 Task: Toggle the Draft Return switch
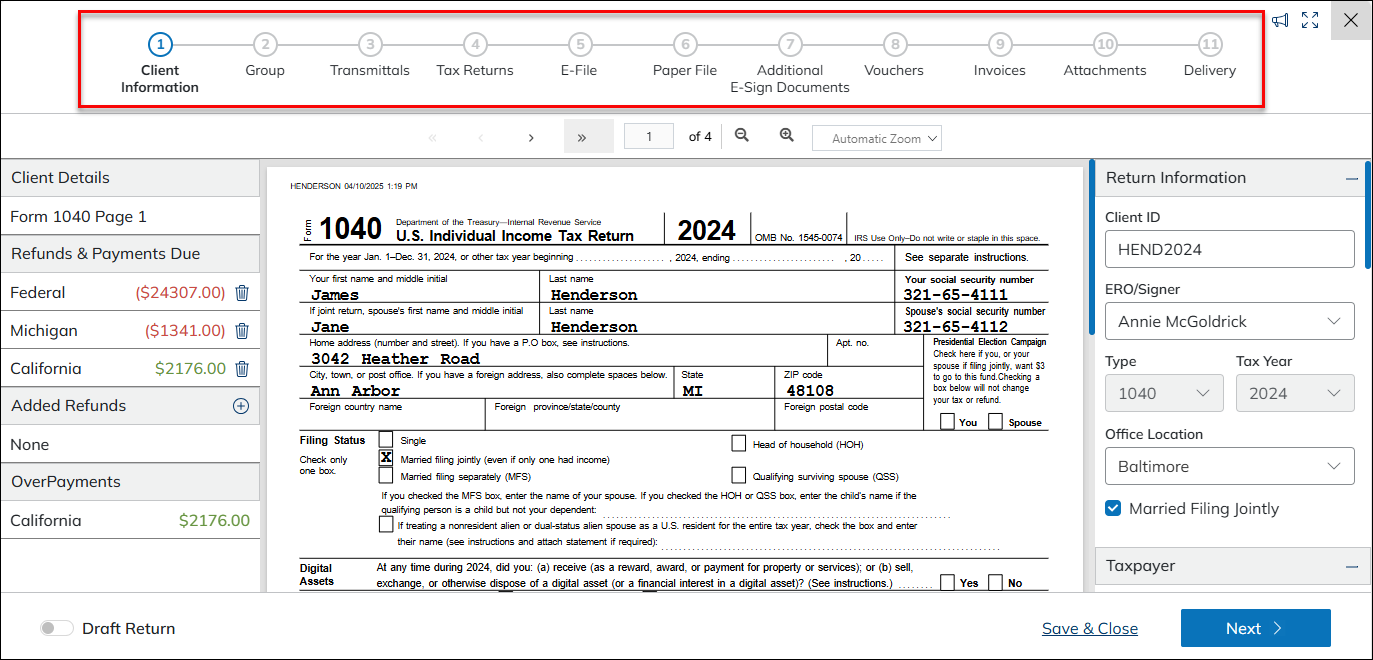click(x=57, y=628)
